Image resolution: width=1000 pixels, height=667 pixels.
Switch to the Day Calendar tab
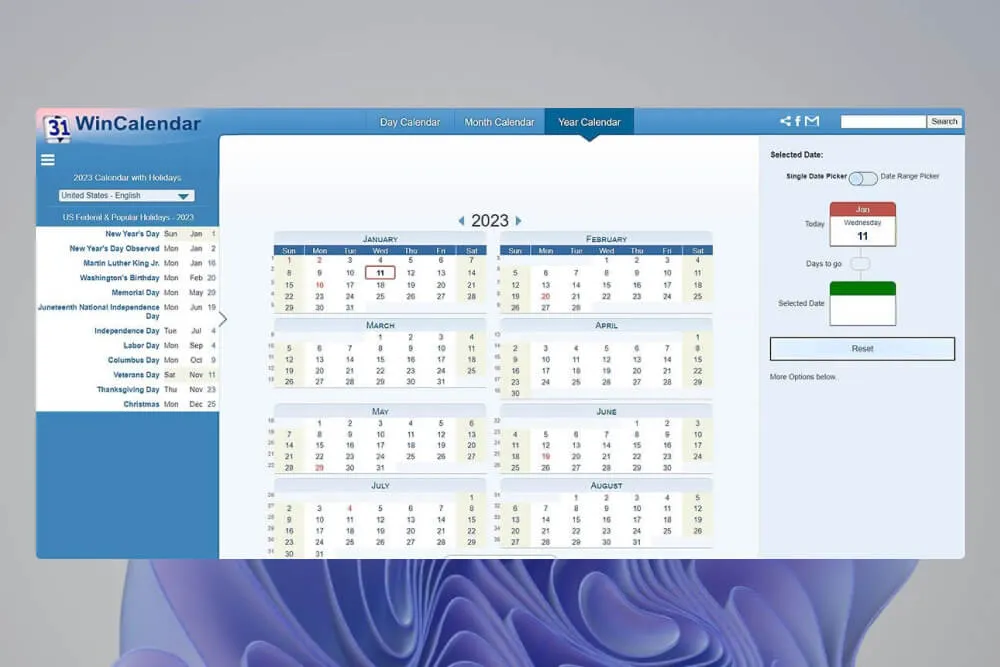click(410, 121)
